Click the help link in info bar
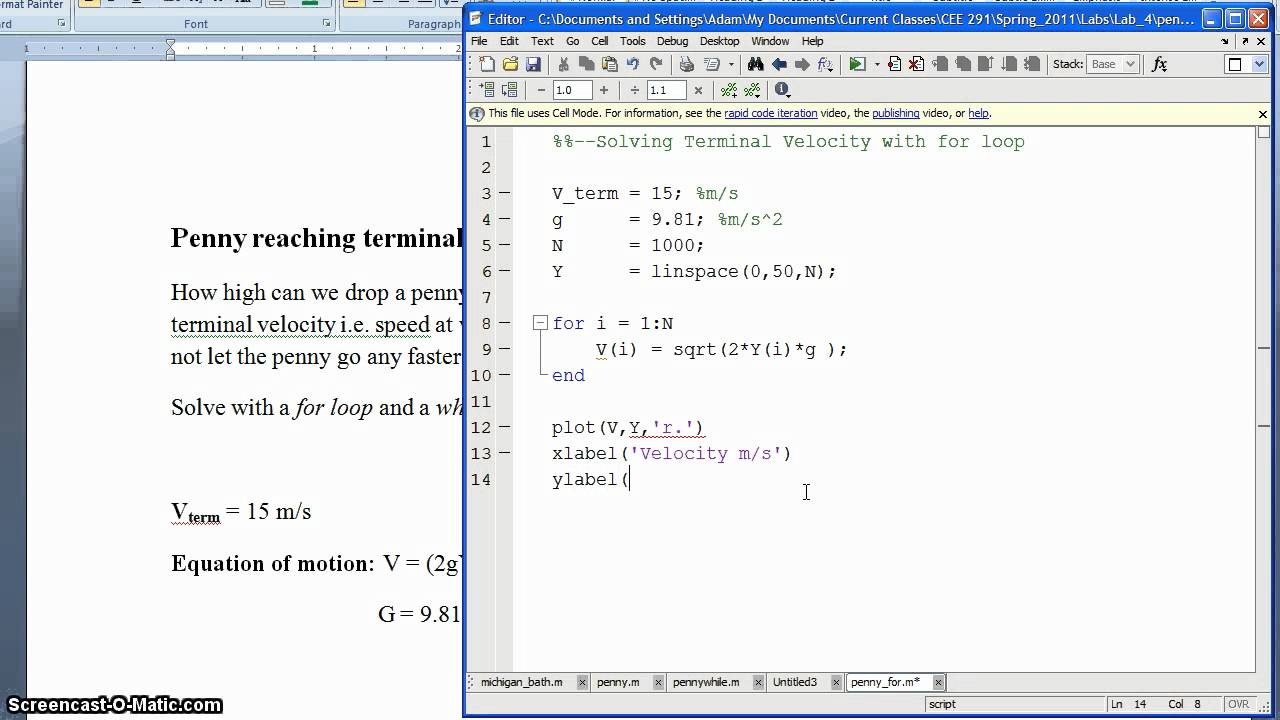Screen dimensions: 1280x720 click(x=978, y=114)
